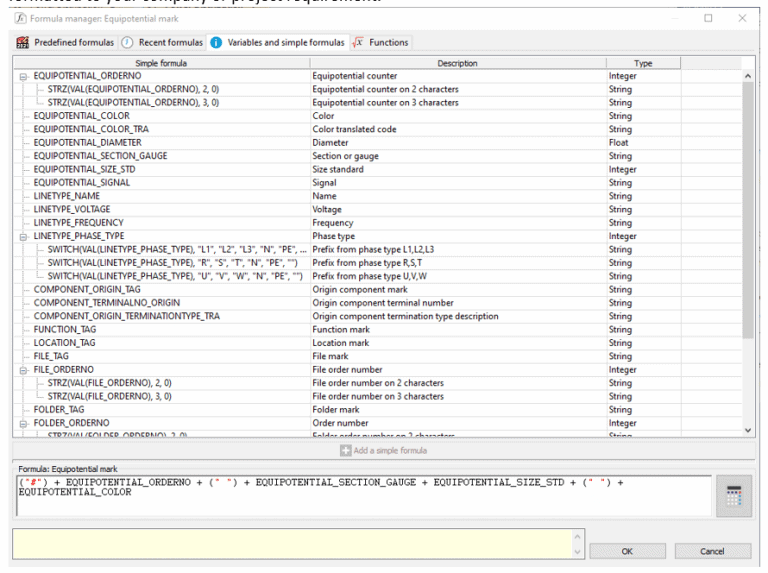Open the calculator icon beside the formula box
Screen dimensions: 768x573
pos(734,496)
